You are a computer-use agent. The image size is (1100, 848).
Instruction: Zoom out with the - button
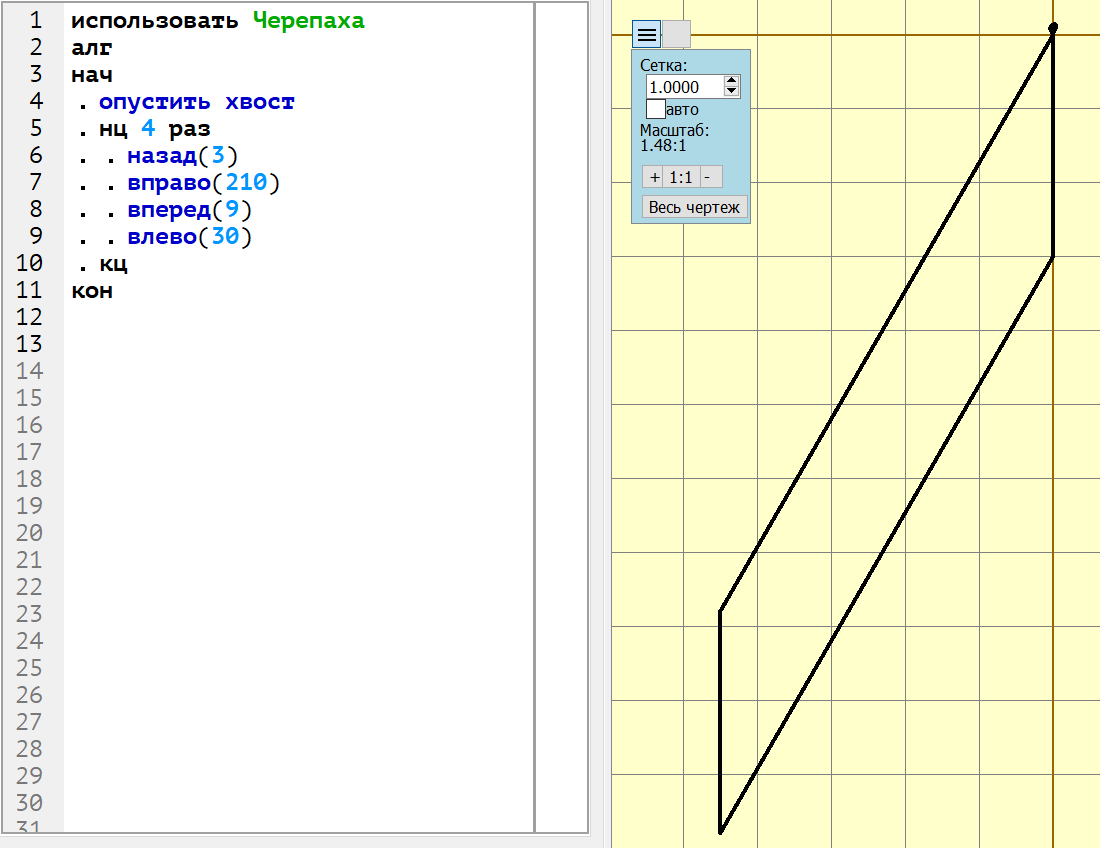click(x=709, y=177)
